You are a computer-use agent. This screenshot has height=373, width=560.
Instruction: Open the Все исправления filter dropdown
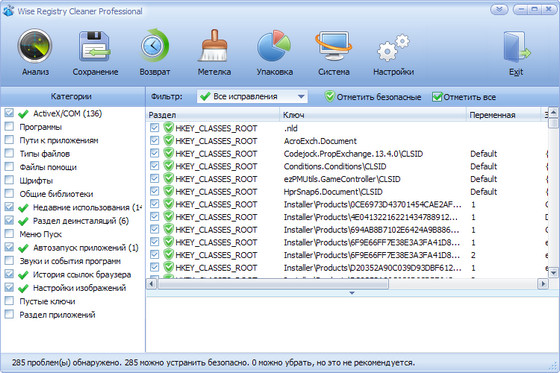point(252,96)
